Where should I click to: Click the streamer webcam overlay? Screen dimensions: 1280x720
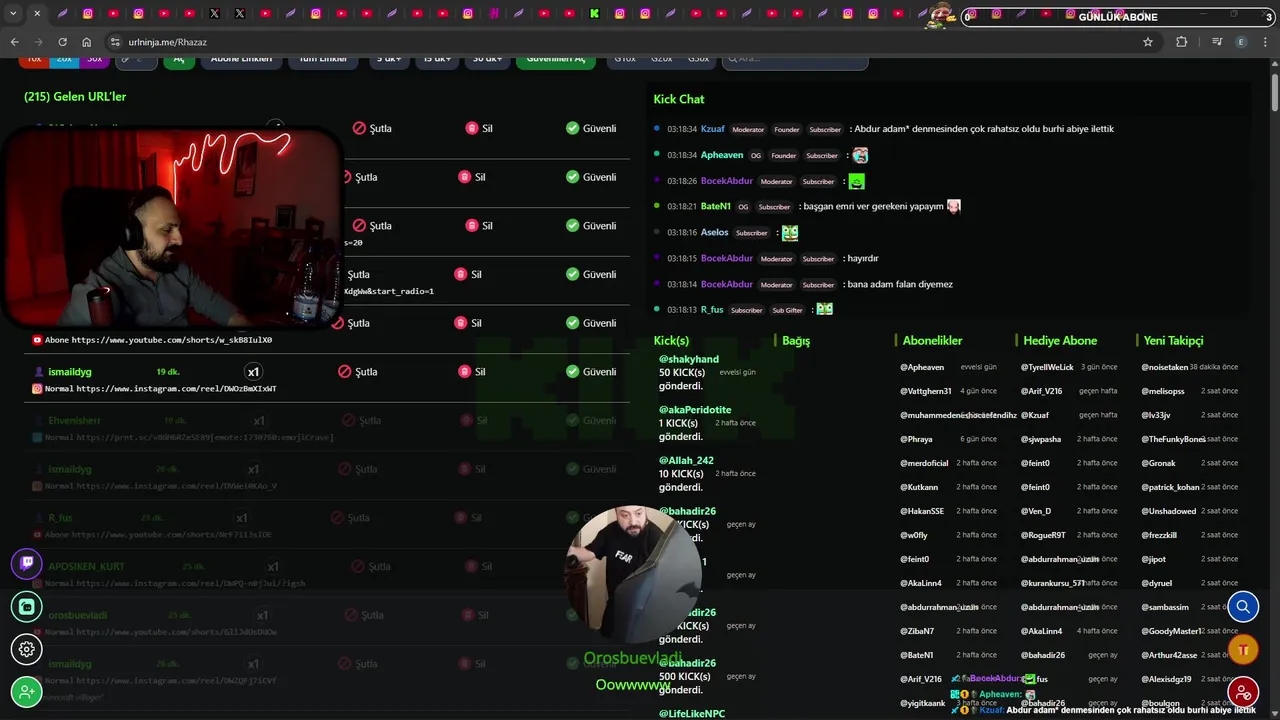(x=172, y=228)
